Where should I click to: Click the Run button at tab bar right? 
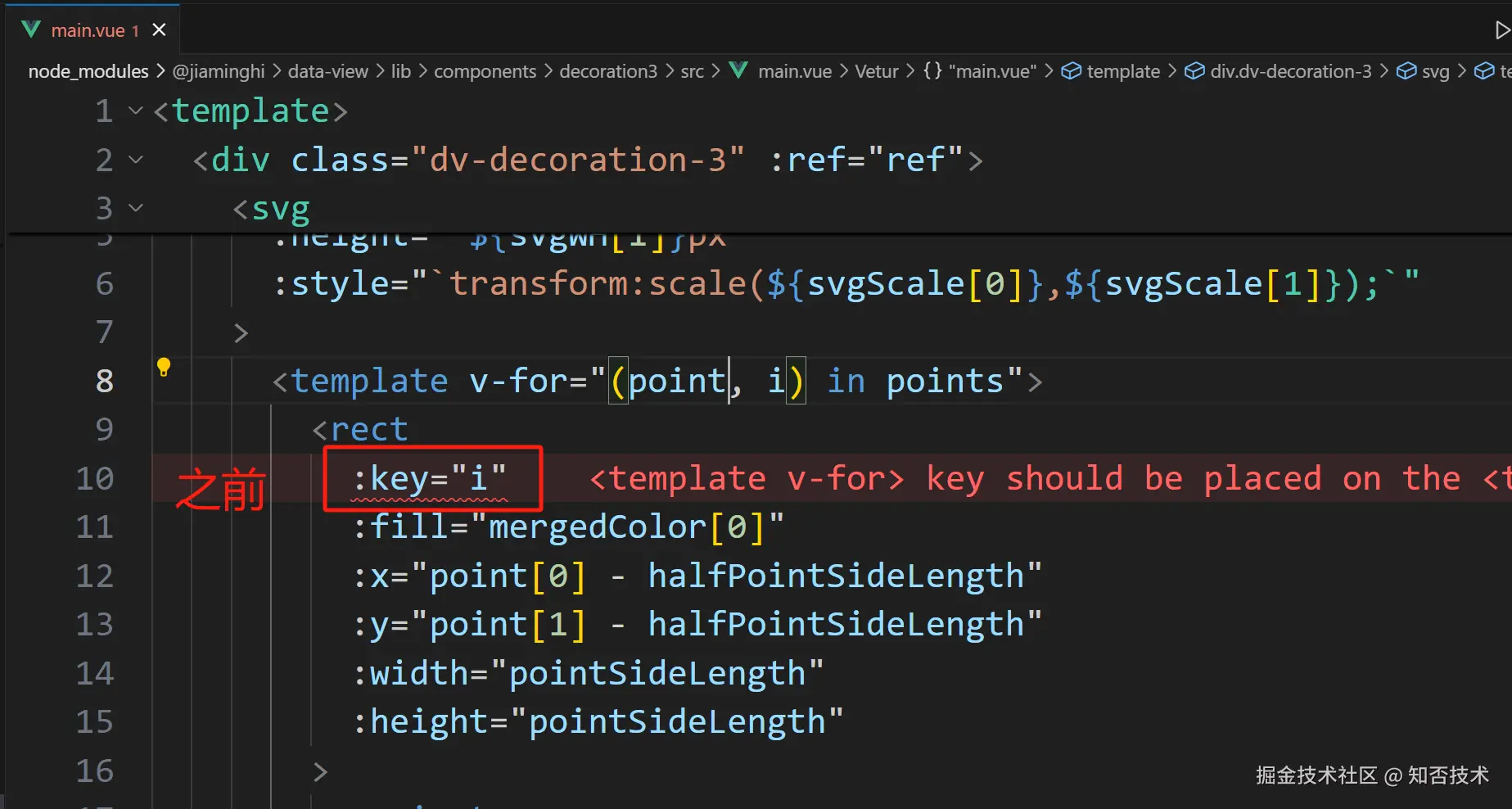(1501, 30)
